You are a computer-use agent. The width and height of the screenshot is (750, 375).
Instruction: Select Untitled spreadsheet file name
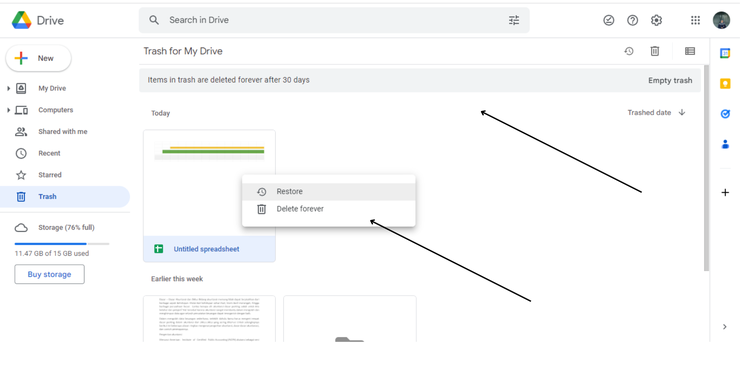click(x=206, y=249)
